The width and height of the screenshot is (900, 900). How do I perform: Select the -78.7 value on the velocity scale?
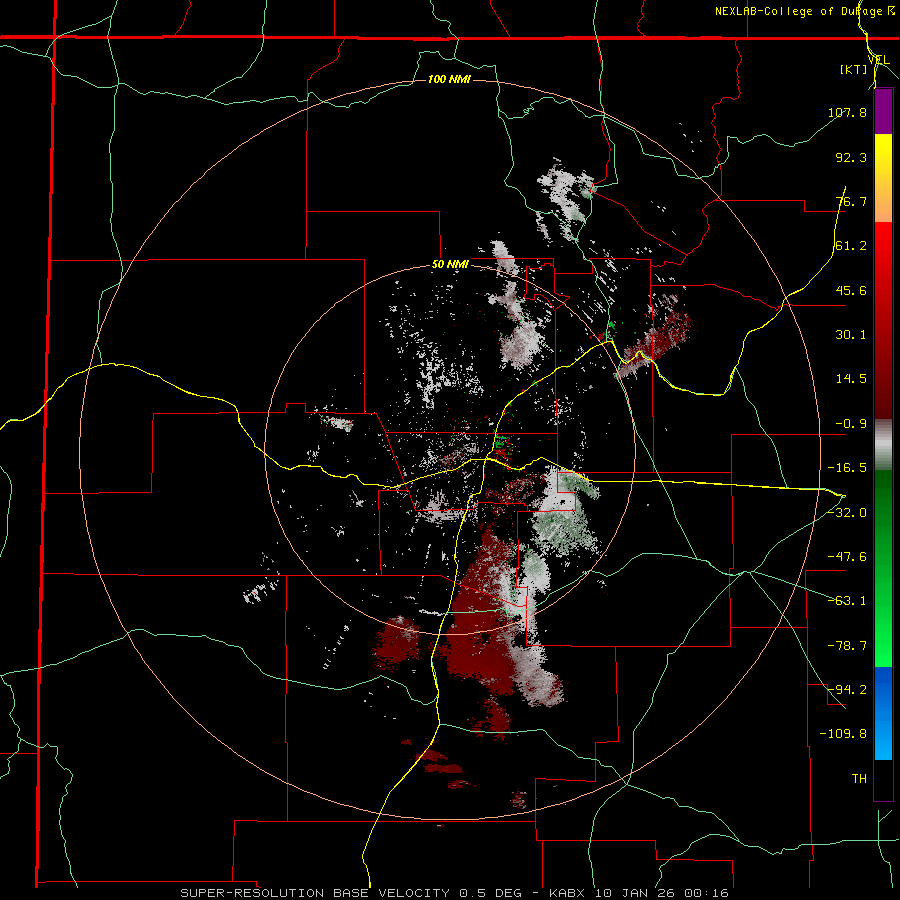point(847,646)
